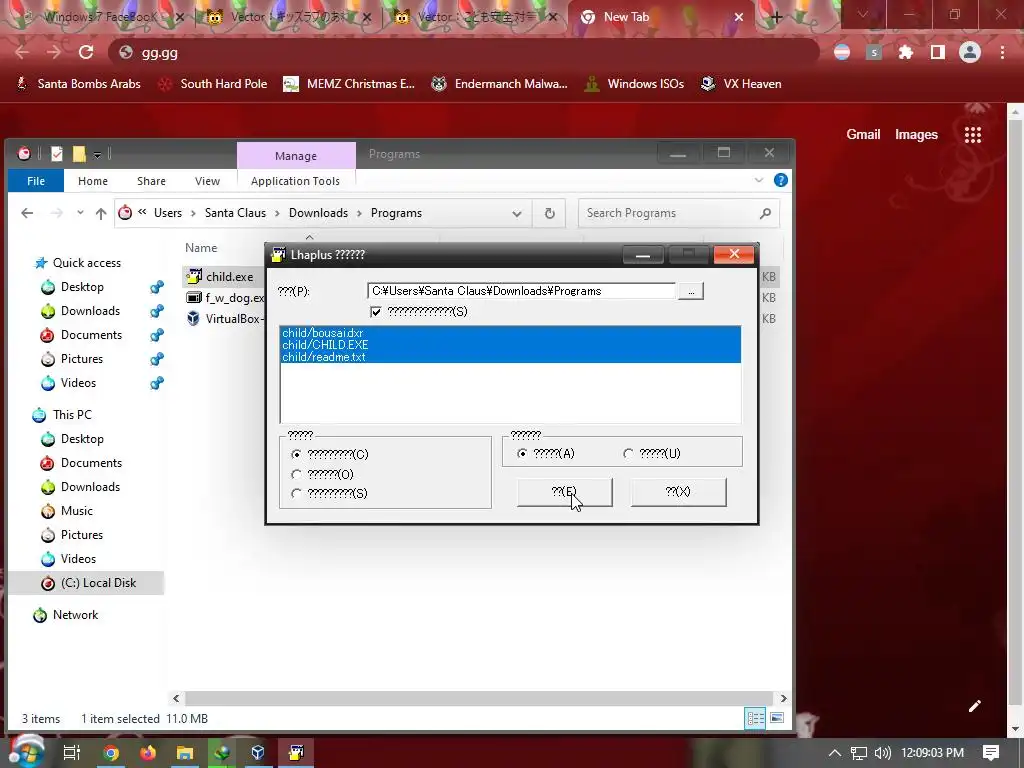Viewport: 1024px width, 768px height.
Task: Click the network tray icon
Action: [859, 753]
